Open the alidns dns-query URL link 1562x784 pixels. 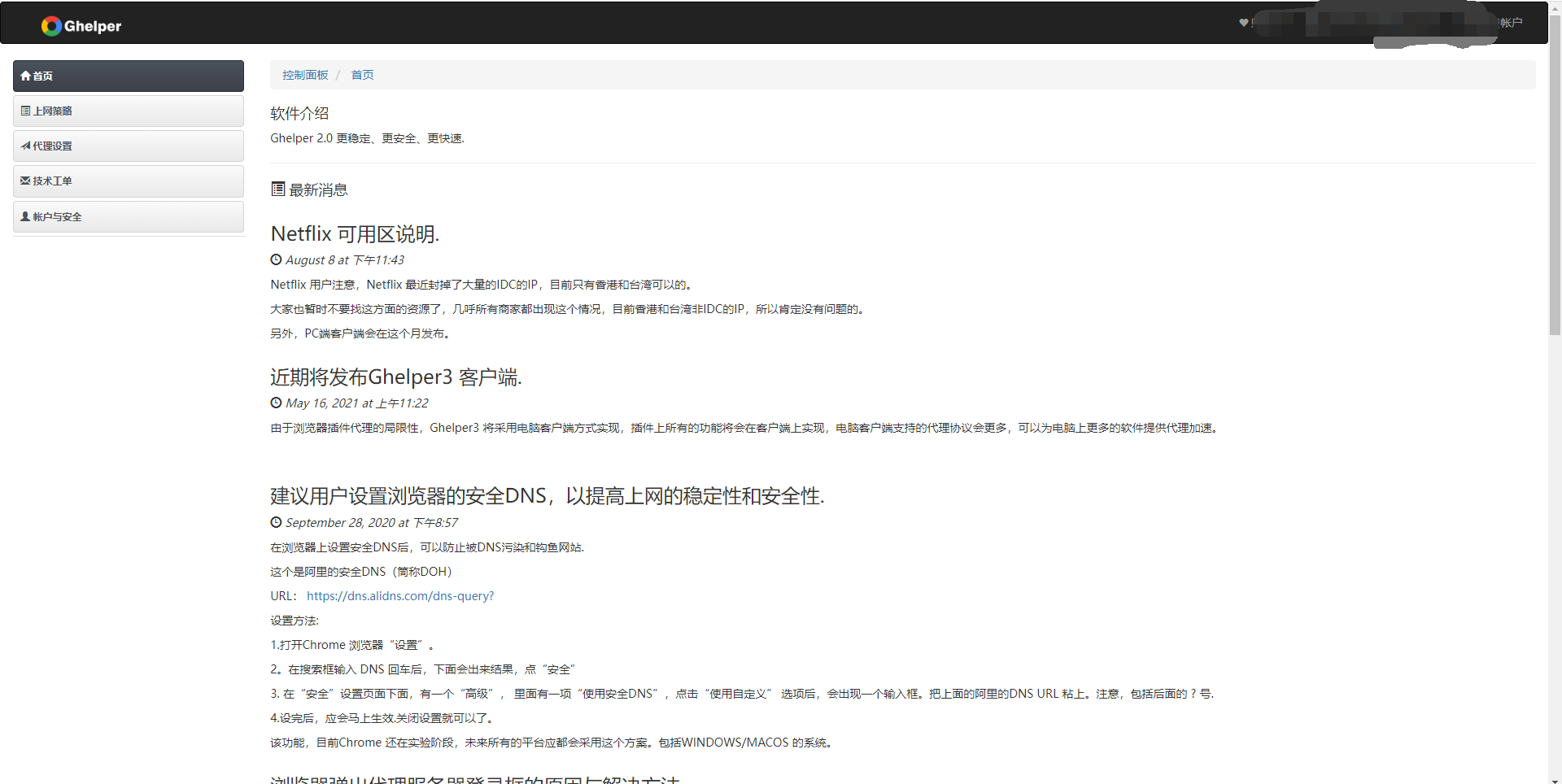[x=400, y=596]
